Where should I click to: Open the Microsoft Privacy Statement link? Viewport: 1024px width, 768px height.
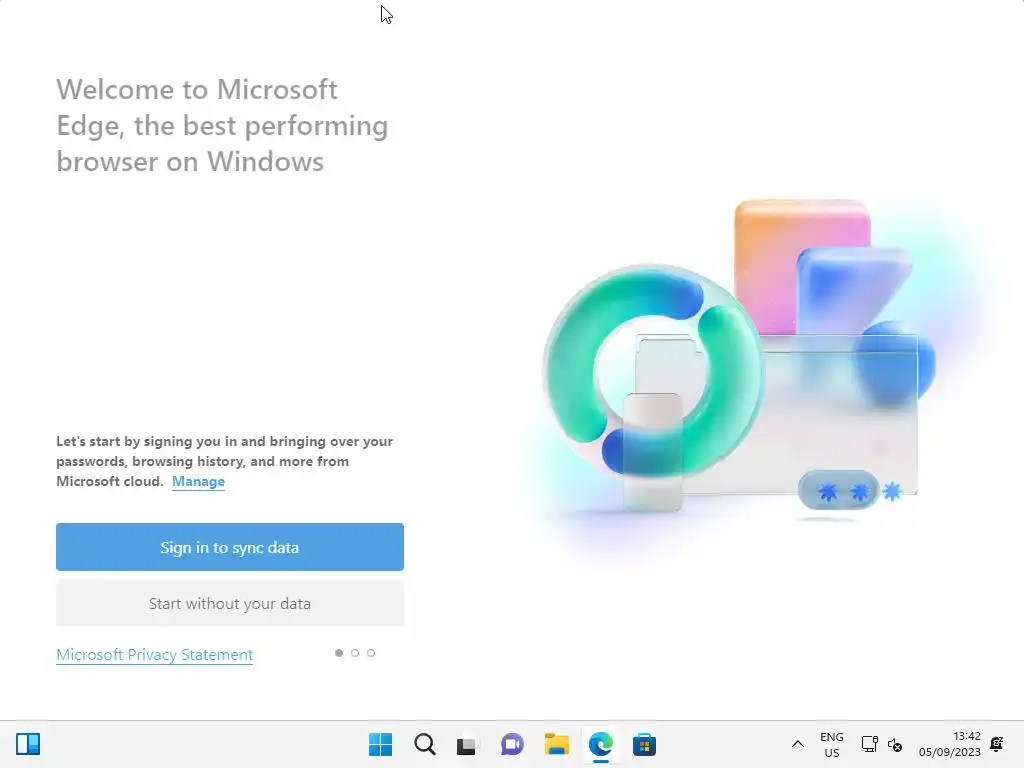(x=155, y=654)
